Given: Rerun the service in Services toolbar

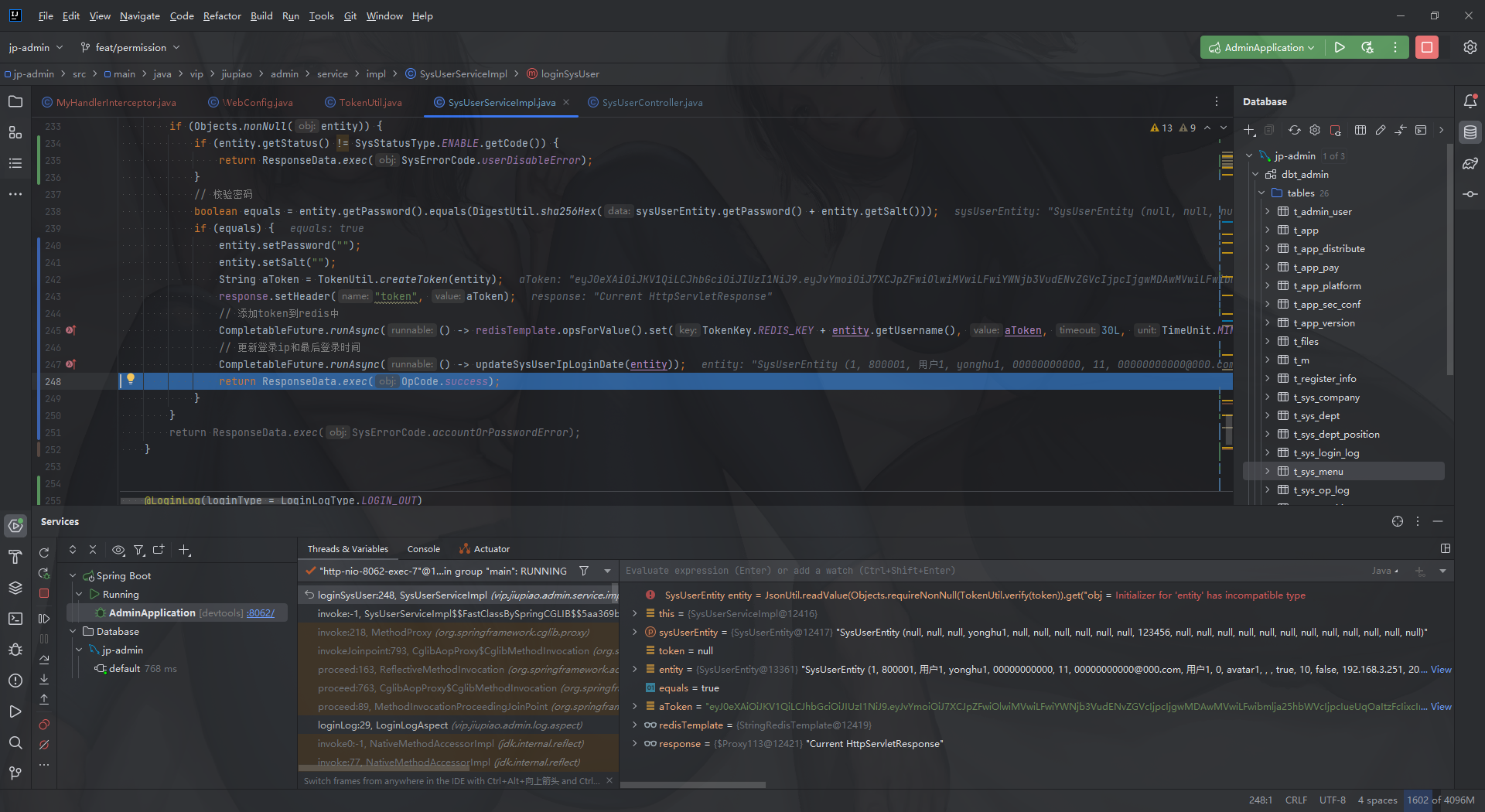Looking at the screenshot, I should pyautogui.click(x=44, y=553).
